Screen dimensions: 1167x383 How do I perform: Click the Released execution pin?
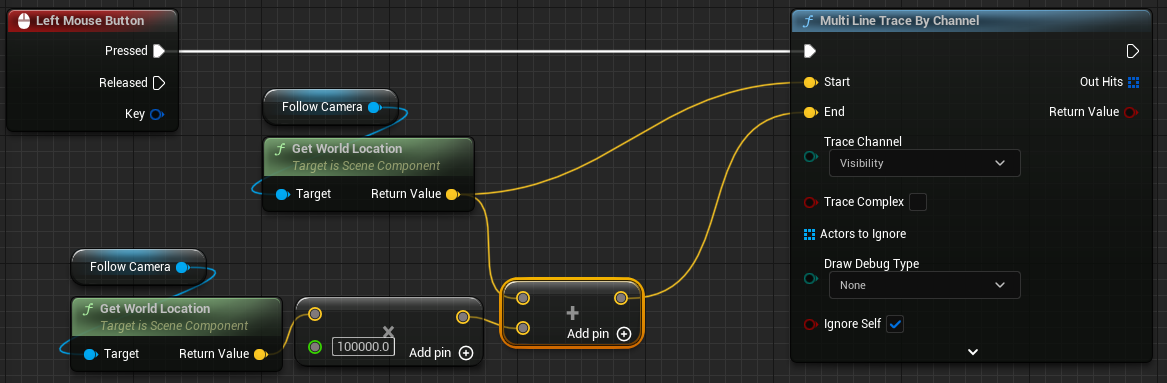click(159, 83)
